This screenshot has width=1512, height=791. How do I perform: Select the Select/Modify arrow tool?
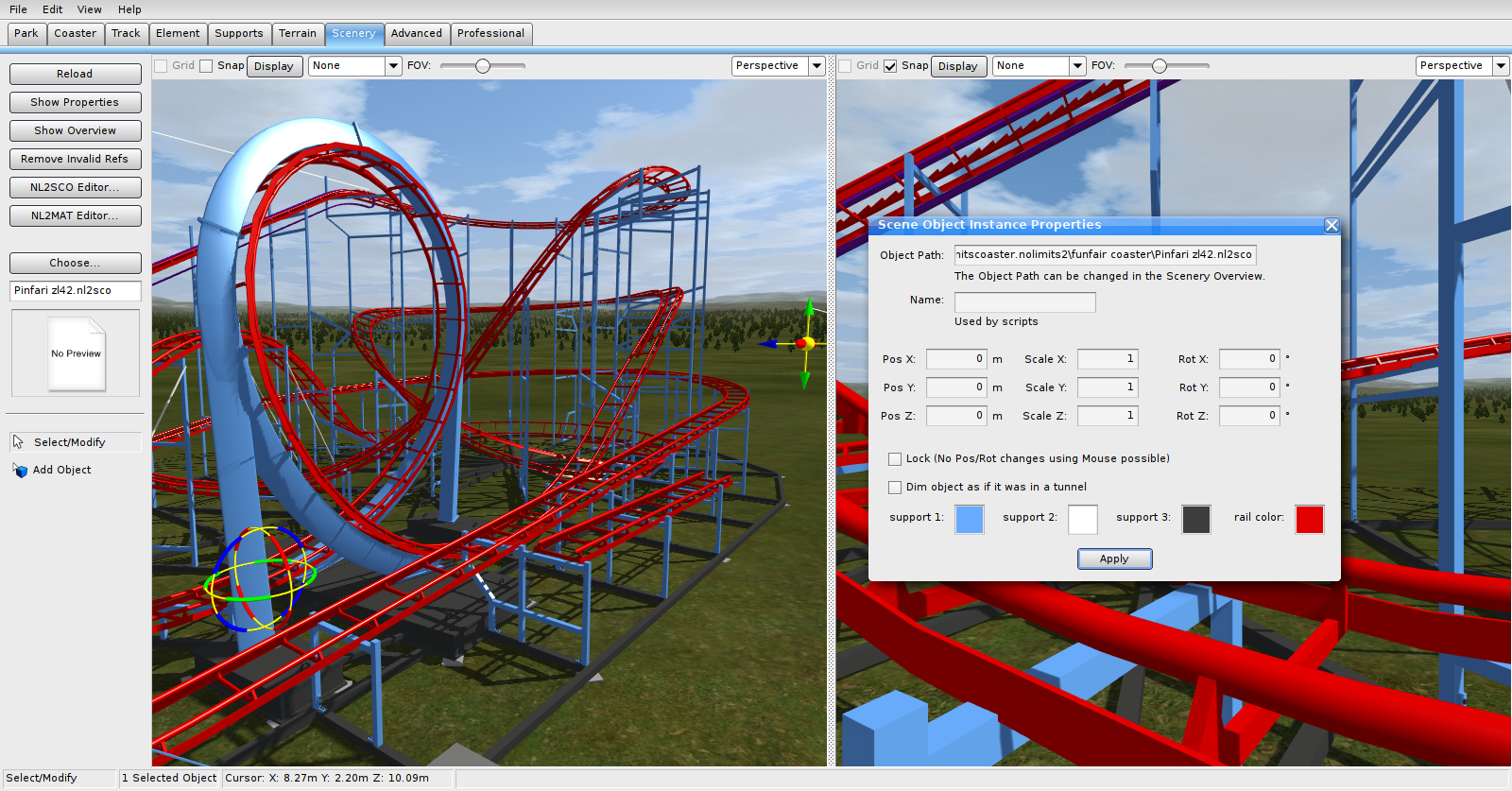[18, 442]
